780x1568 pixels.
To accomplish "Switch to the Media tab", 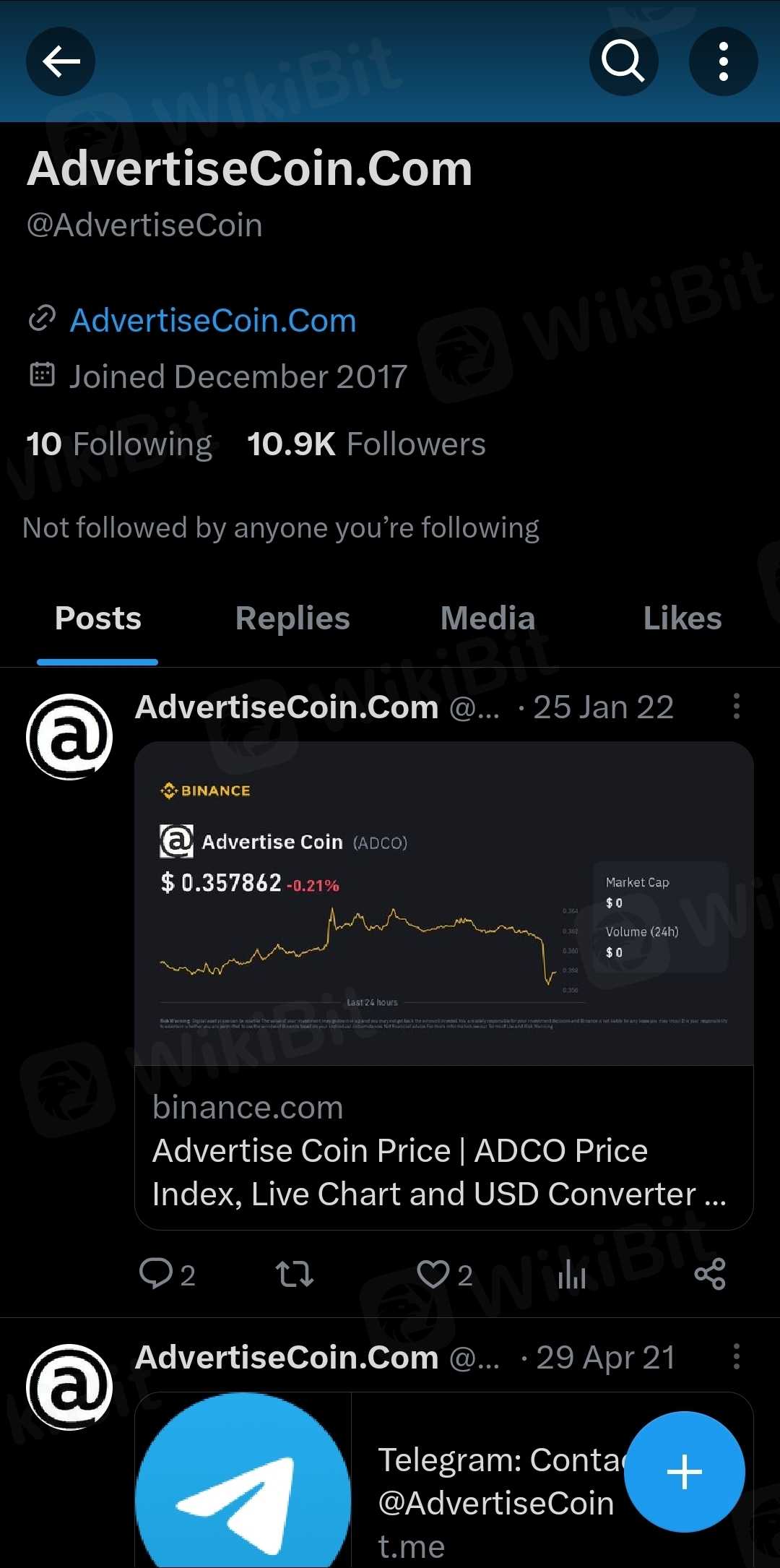I will (x=487, y=619).
